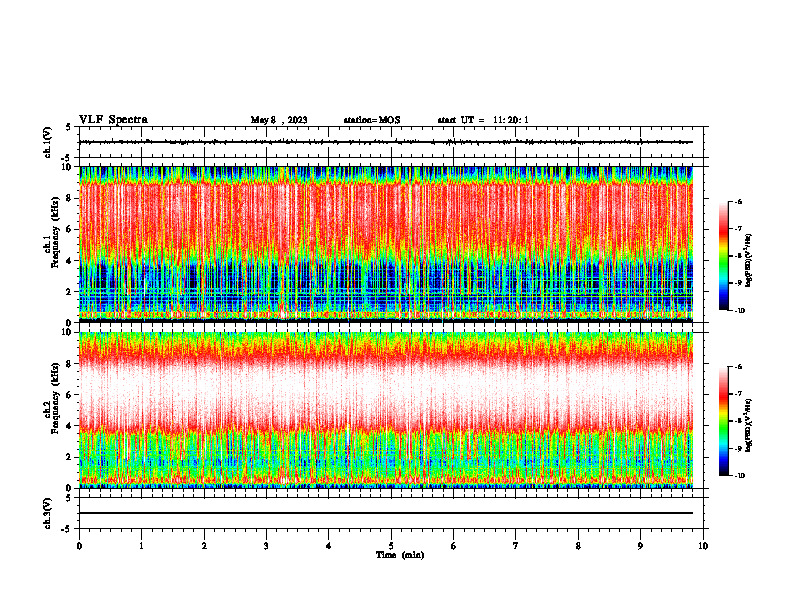Click the "8" kHz tick on ch.1 frequency axis
The height and width of the screenshot is (612, 792).
coord(70,198)
